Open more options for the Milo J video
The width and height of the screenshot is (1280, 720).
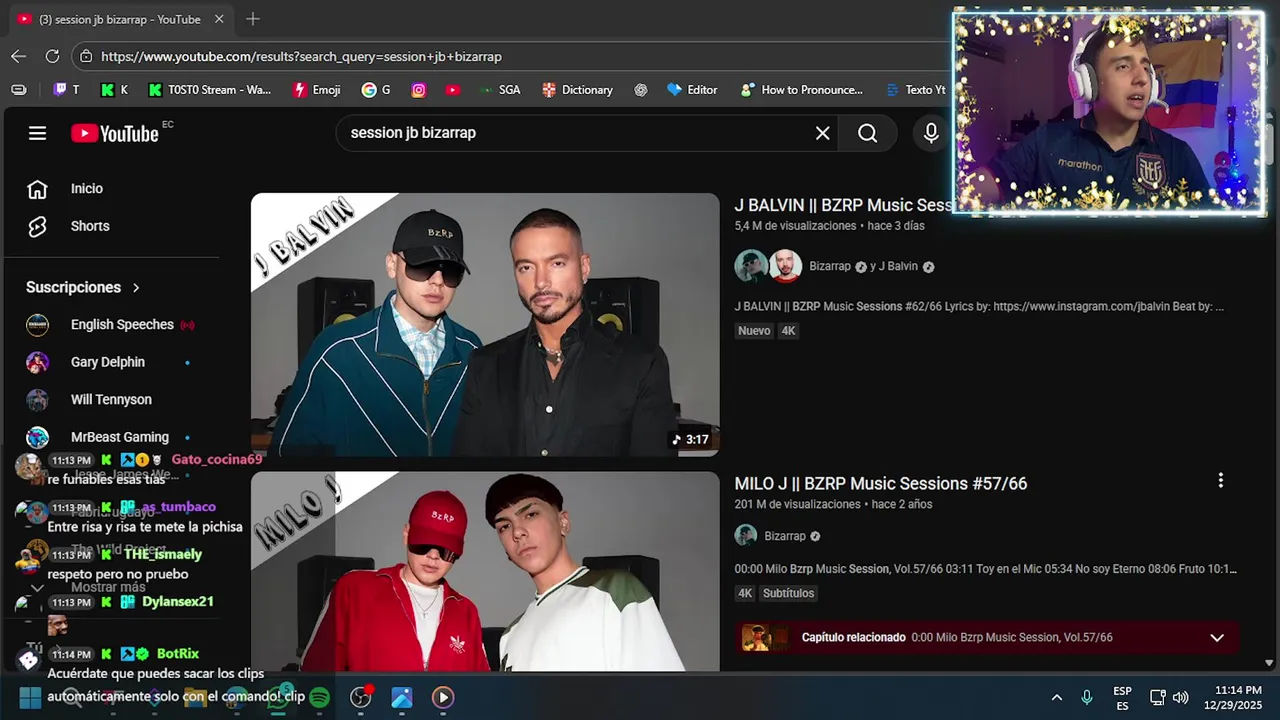pyautogui.click(x=1220, y=481)
